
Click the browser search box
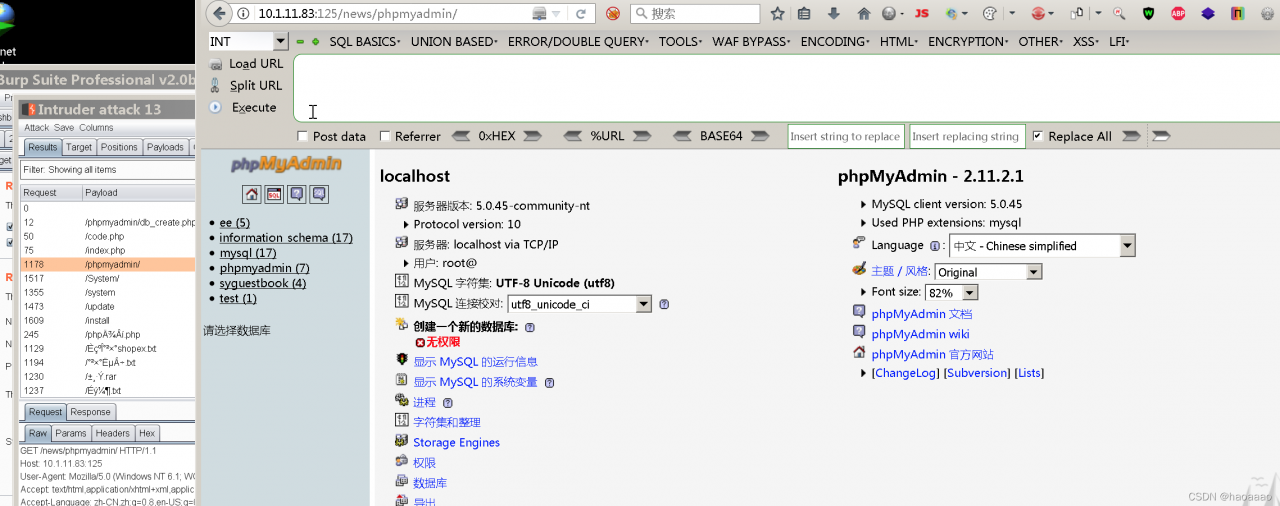pos(694,14)
